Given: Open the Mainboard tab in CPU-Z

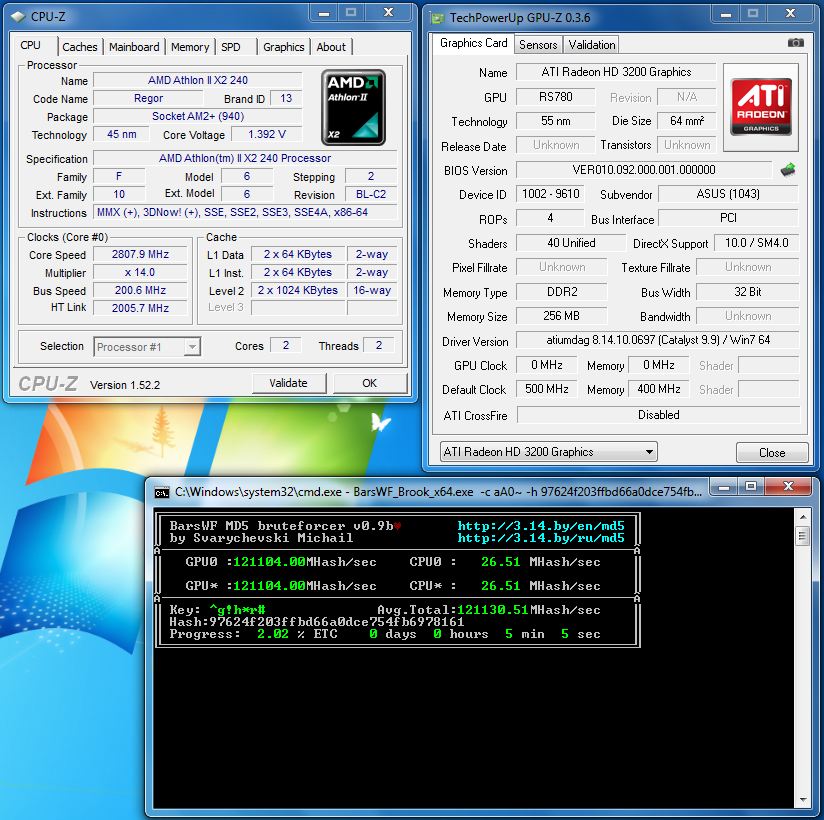Looking at the screenshot, I should click(x=134, y=47).
